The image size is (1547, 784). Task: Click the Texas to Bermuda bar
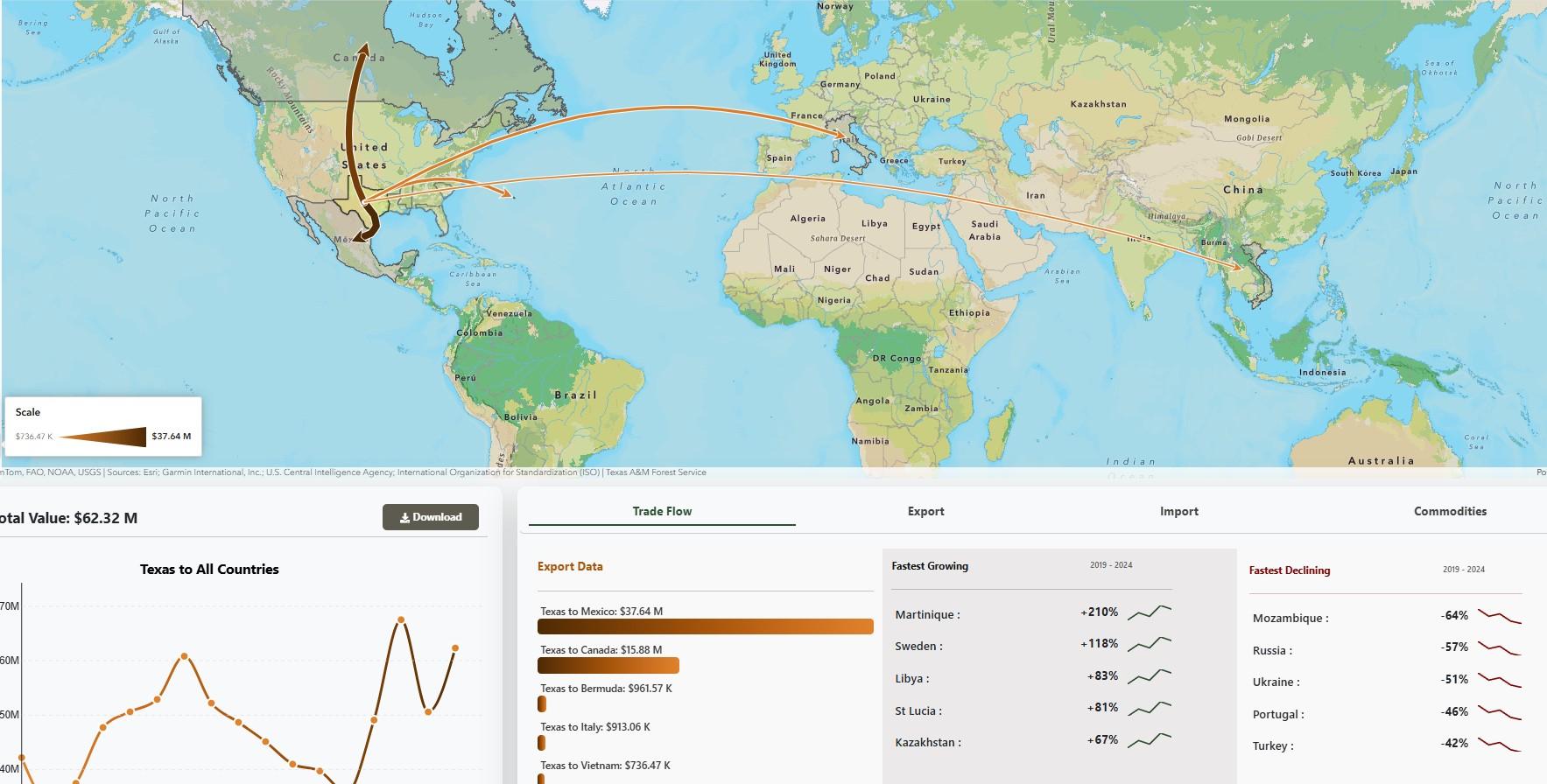542,703
